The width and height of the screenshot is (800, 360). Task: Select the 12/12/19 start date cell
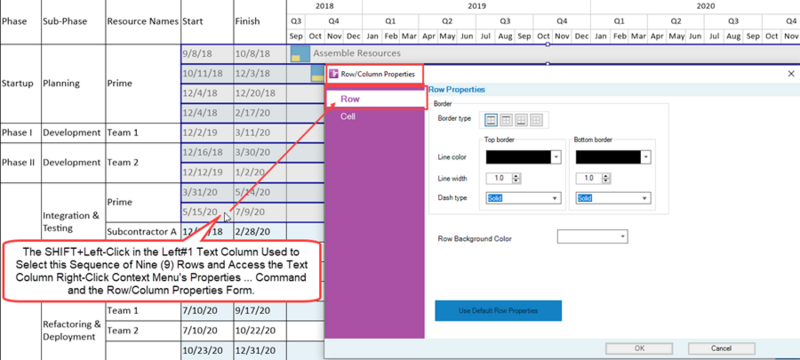point(207,172)
